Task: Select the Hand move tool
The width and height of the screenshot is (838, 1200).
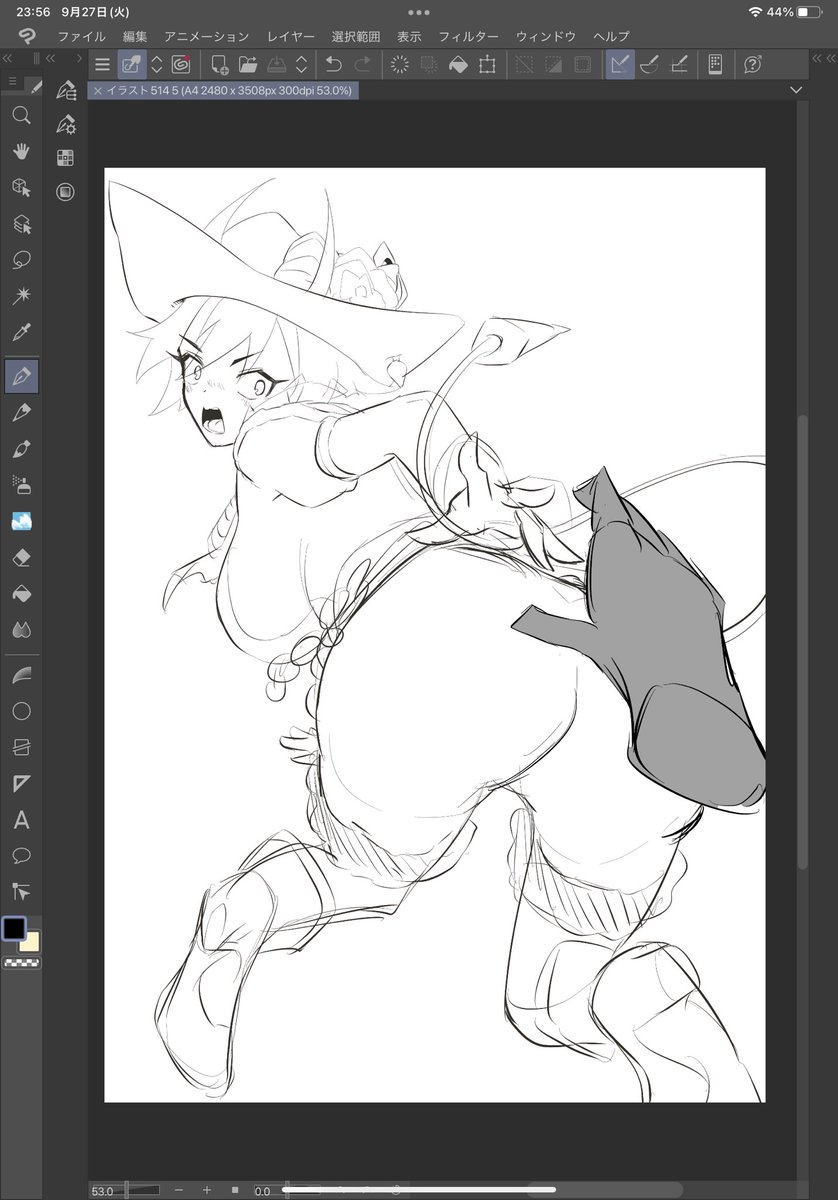Action: (x=21, y=151)
